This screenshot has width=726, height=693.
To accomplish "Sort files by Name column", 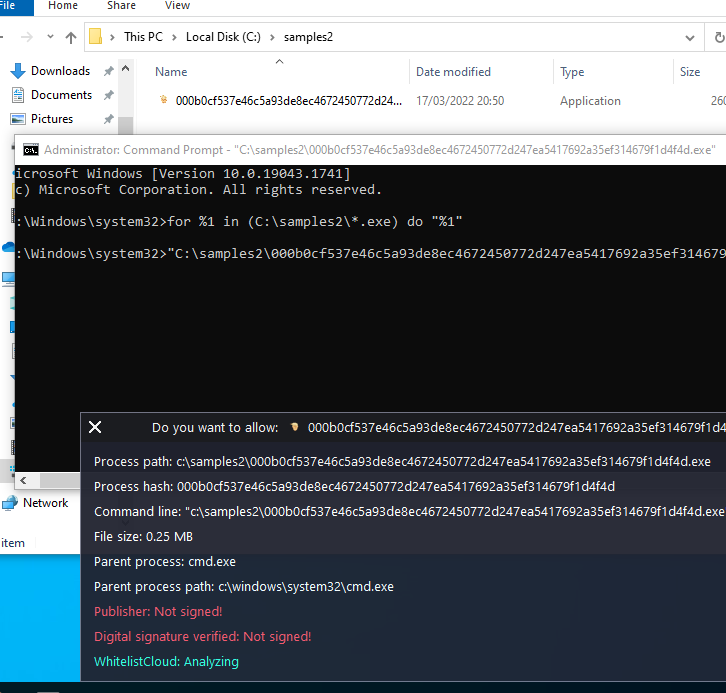I will [x=171, y=72].
